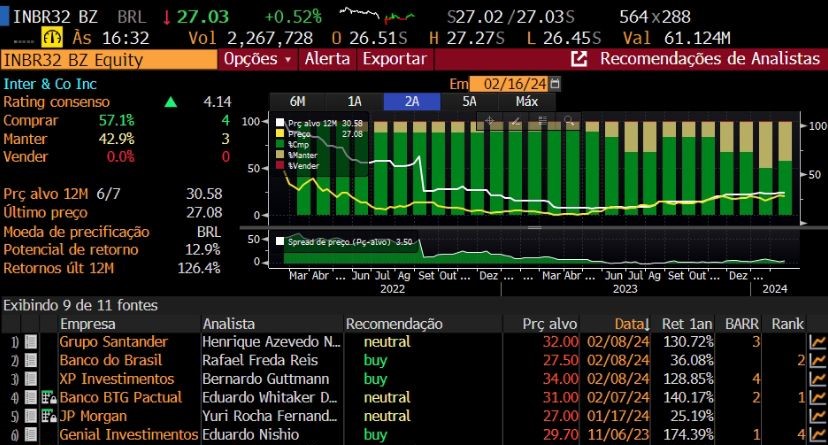828x445 pixels.
Task: Click the Exportar button
Action: [394, 59]
